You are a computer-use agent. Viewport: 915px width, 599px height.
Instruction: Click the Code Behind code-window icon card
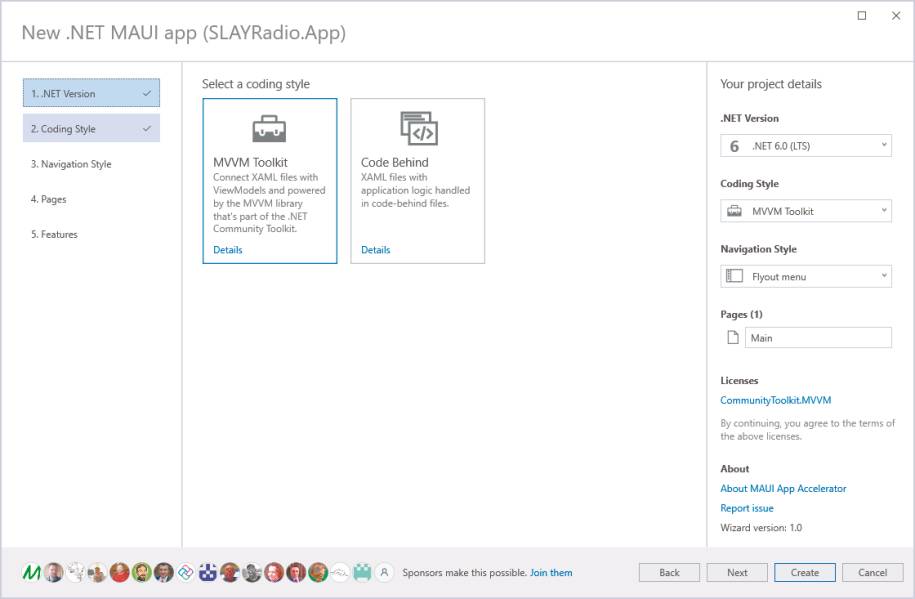[x=417, y=181]
